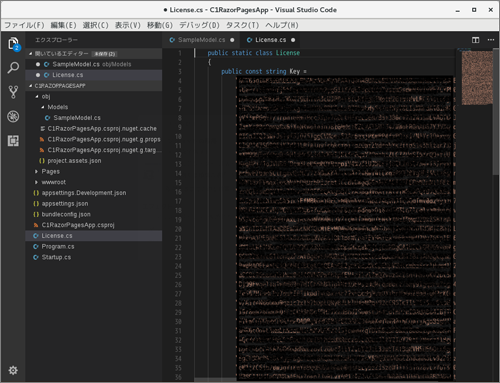Image resolution: width=500 pixels, height=383 pixels.
Task: Open the Debug view icon
Action: pyautogui.click(x=13, y=117)
